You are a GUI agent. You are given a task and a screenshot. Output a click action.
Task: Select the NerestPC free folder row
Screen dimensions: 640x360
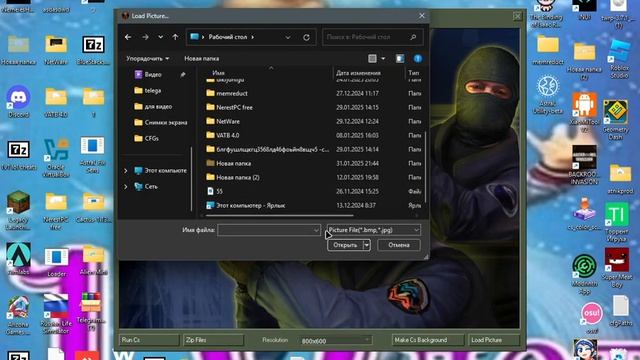(313, 107)
